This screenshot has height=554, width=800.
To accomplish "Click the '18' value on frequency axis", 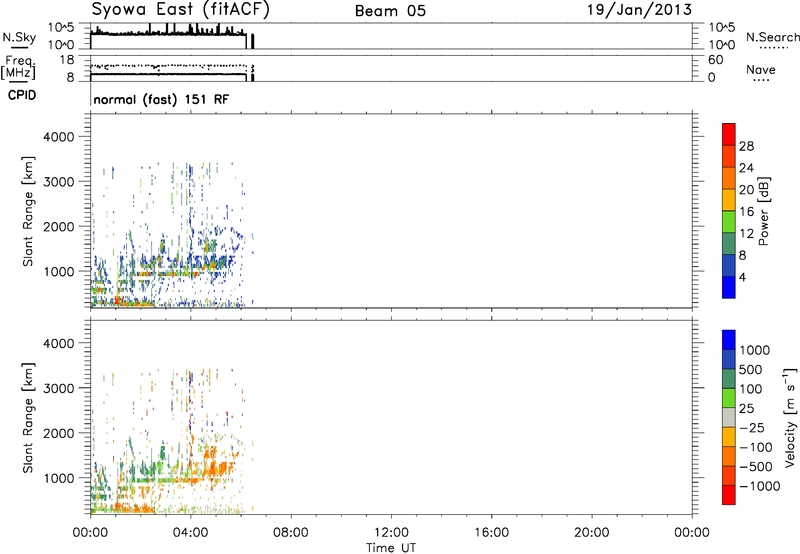I will pos(67,60).
